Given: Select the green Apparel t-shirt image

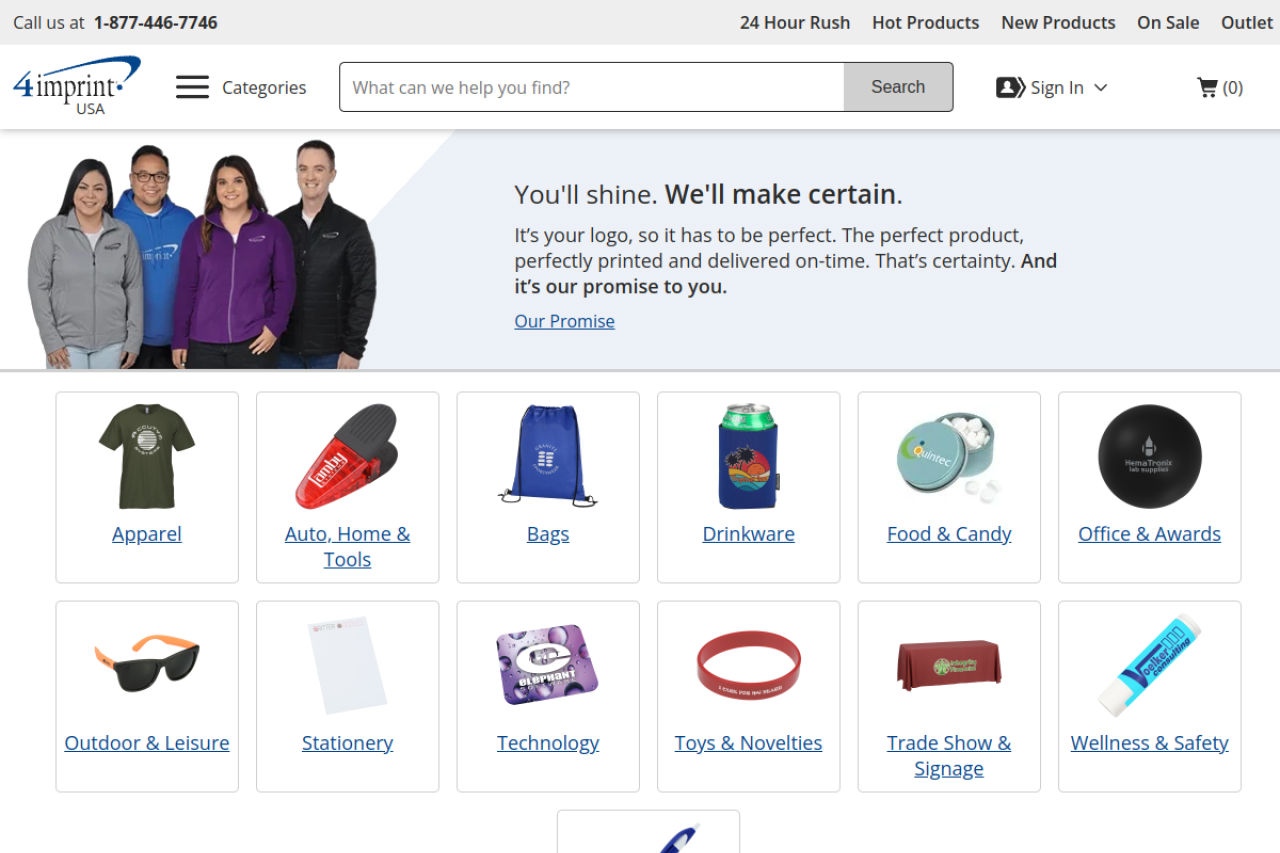Looking at the screenshot, I should pos(147,456).
